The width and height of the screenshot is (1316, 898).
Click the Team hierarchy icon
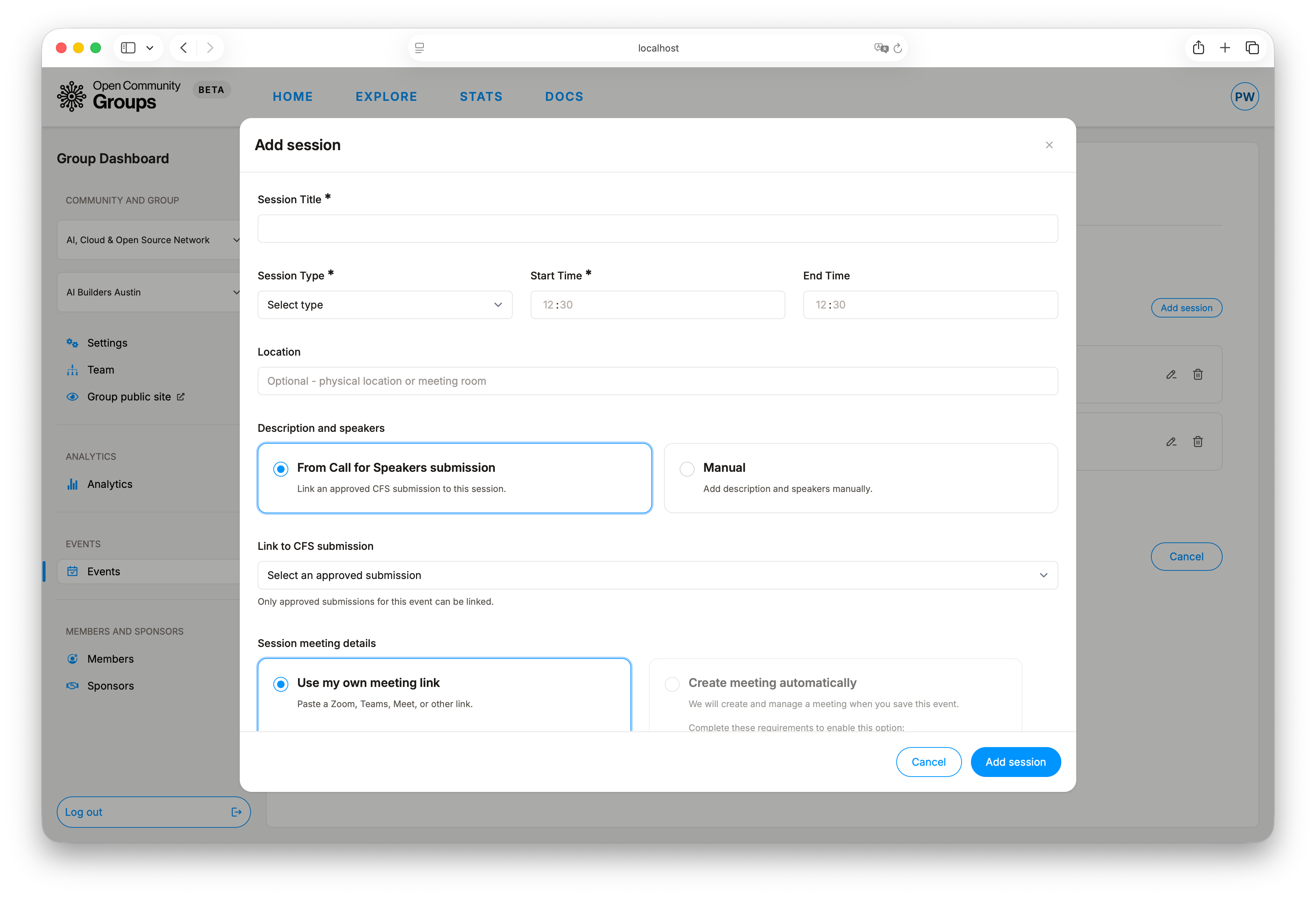click(72, 370)
